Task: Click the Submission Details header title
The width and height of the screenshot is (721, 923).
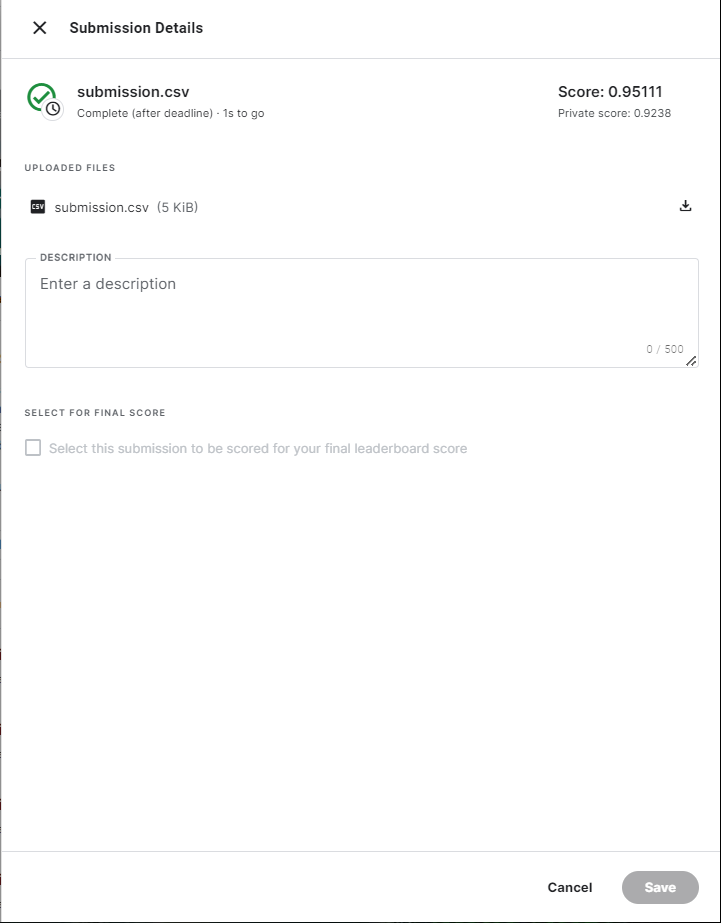Action: (x=135, y=28)
